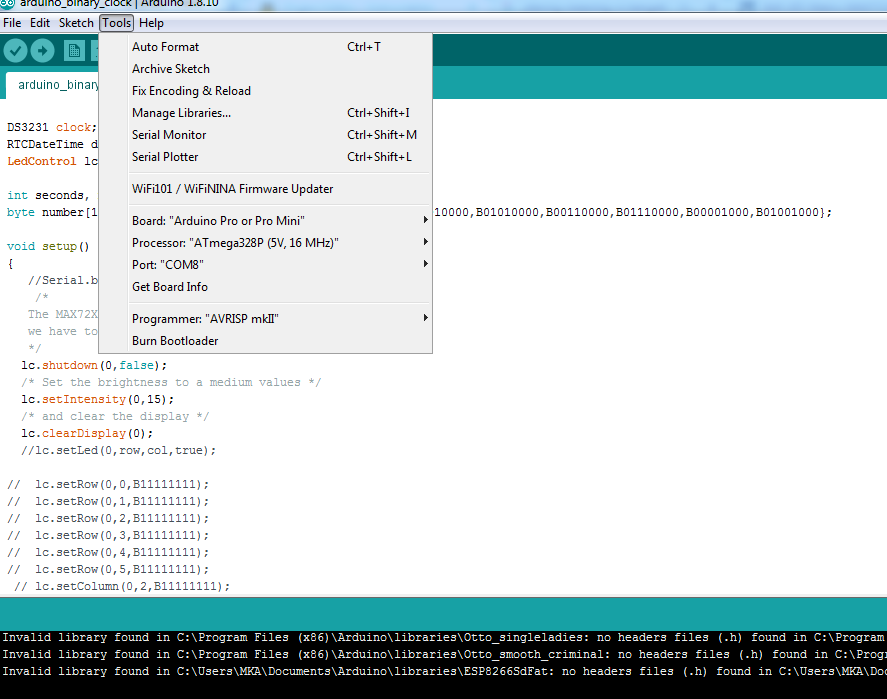The image size is (887, 699).
Task: Click the B01001000 value in the number array
Action: tap(787, 212)
